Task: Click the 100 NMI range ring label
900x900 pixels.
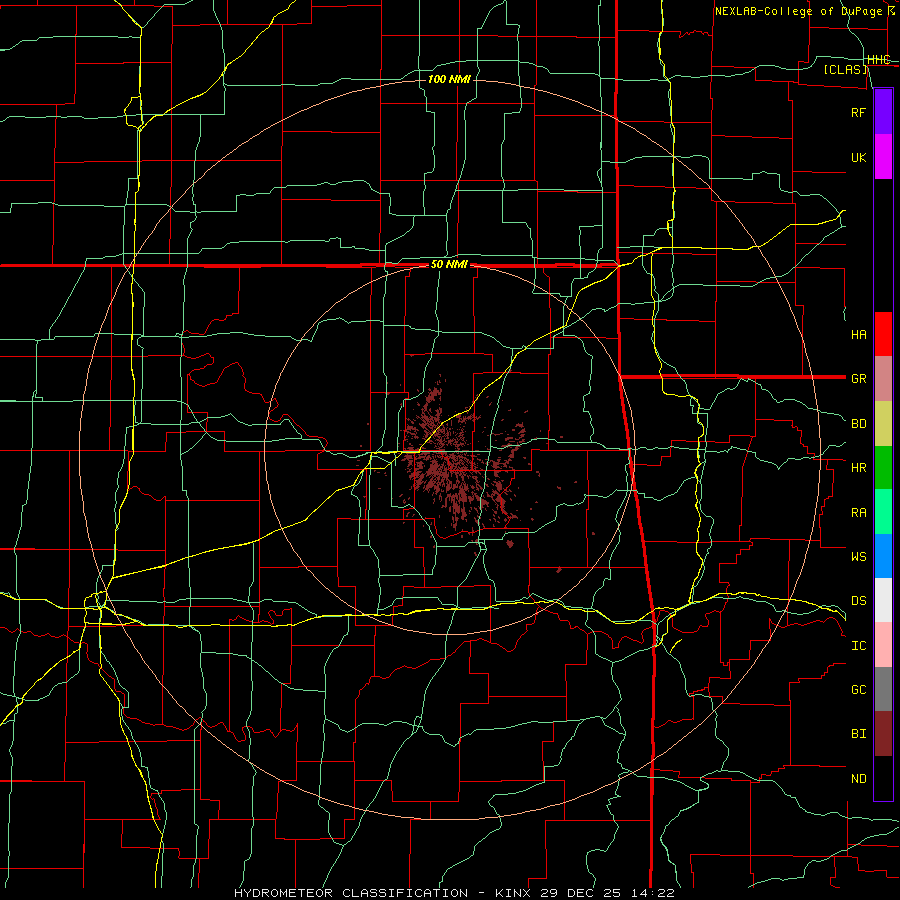Action: click(449, 79)
